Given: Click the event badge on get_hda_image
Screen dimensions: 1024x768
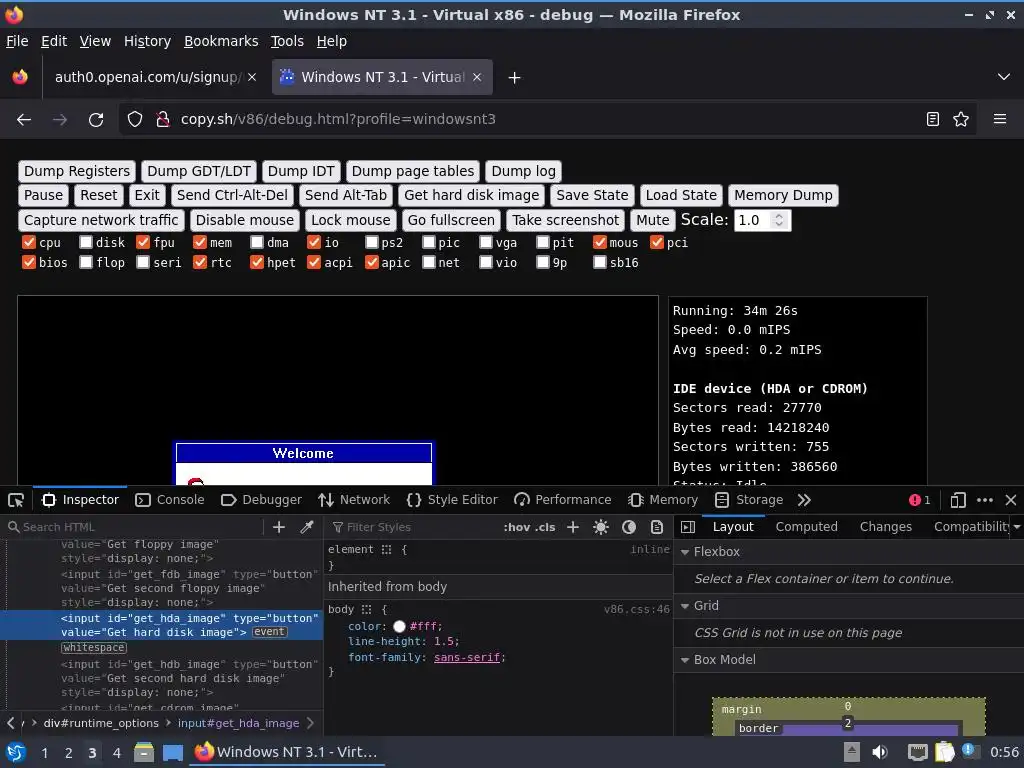Looking at the screenshot, I should (x=269, y=632).
